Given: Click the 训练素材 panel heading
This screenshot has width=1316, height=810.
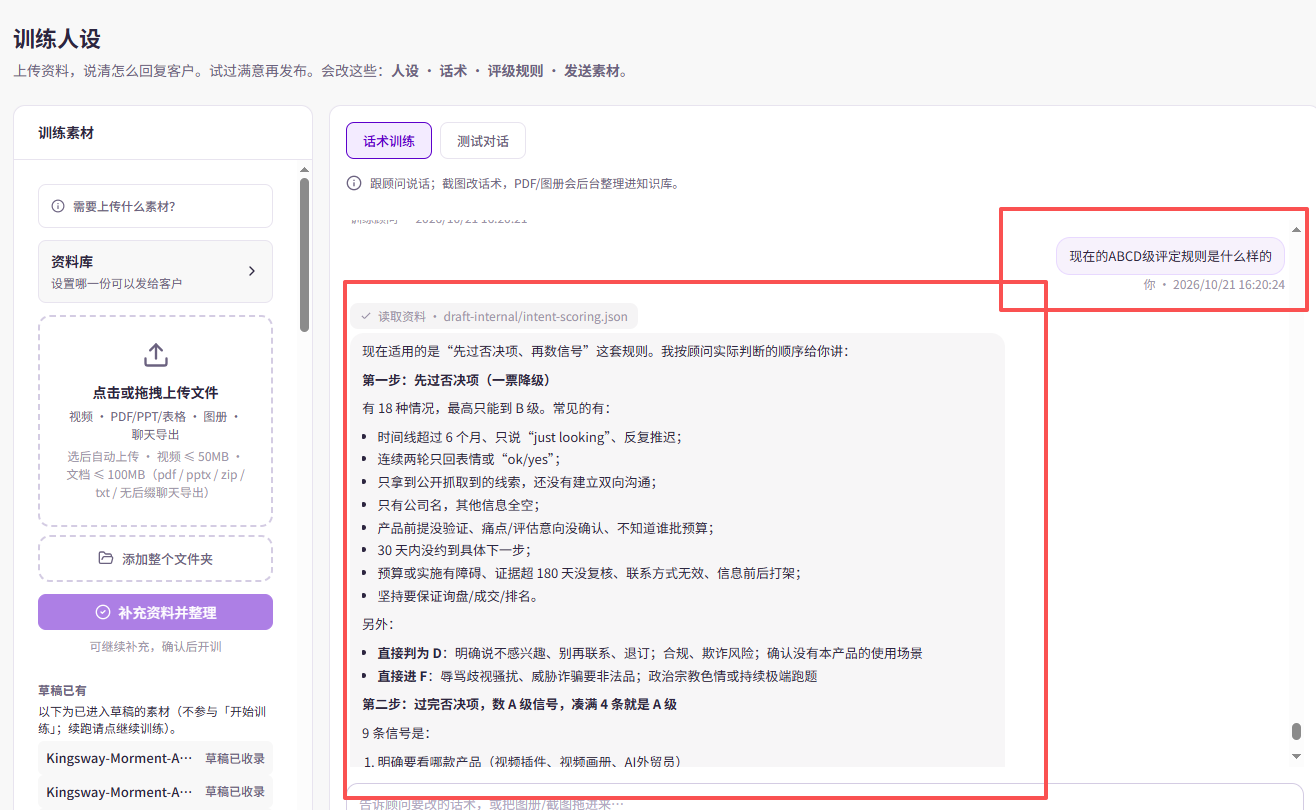Looking at the screenshot, I should click(x=66, y=132).
